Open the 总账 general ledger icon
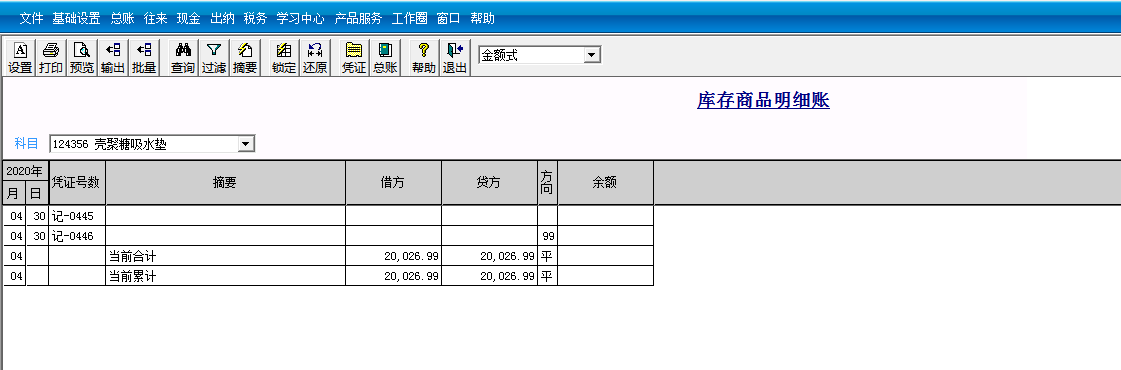1121x370 pixels. pos(385,58)
